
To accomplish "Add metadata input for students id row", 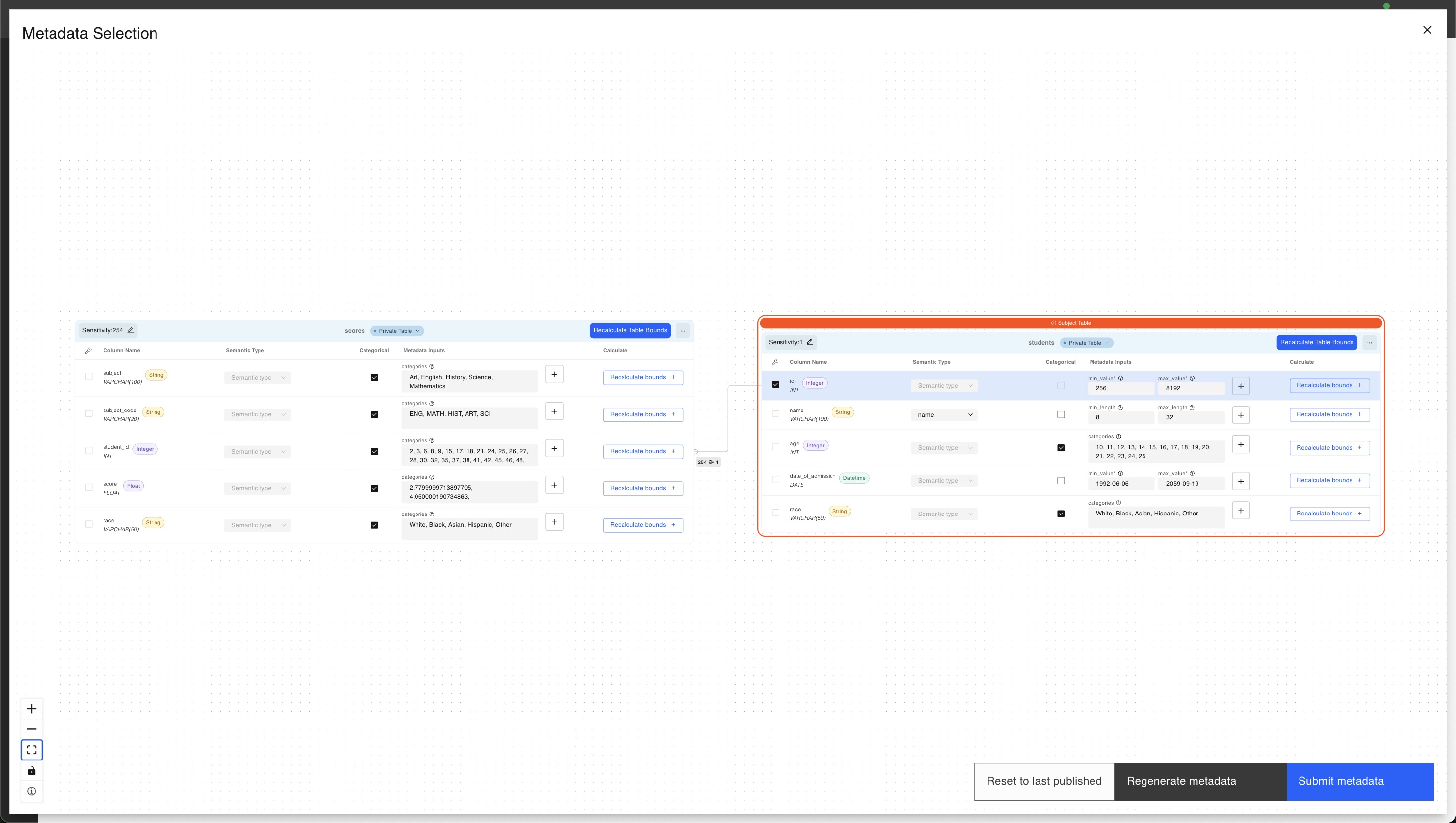I will point(1241,386).
